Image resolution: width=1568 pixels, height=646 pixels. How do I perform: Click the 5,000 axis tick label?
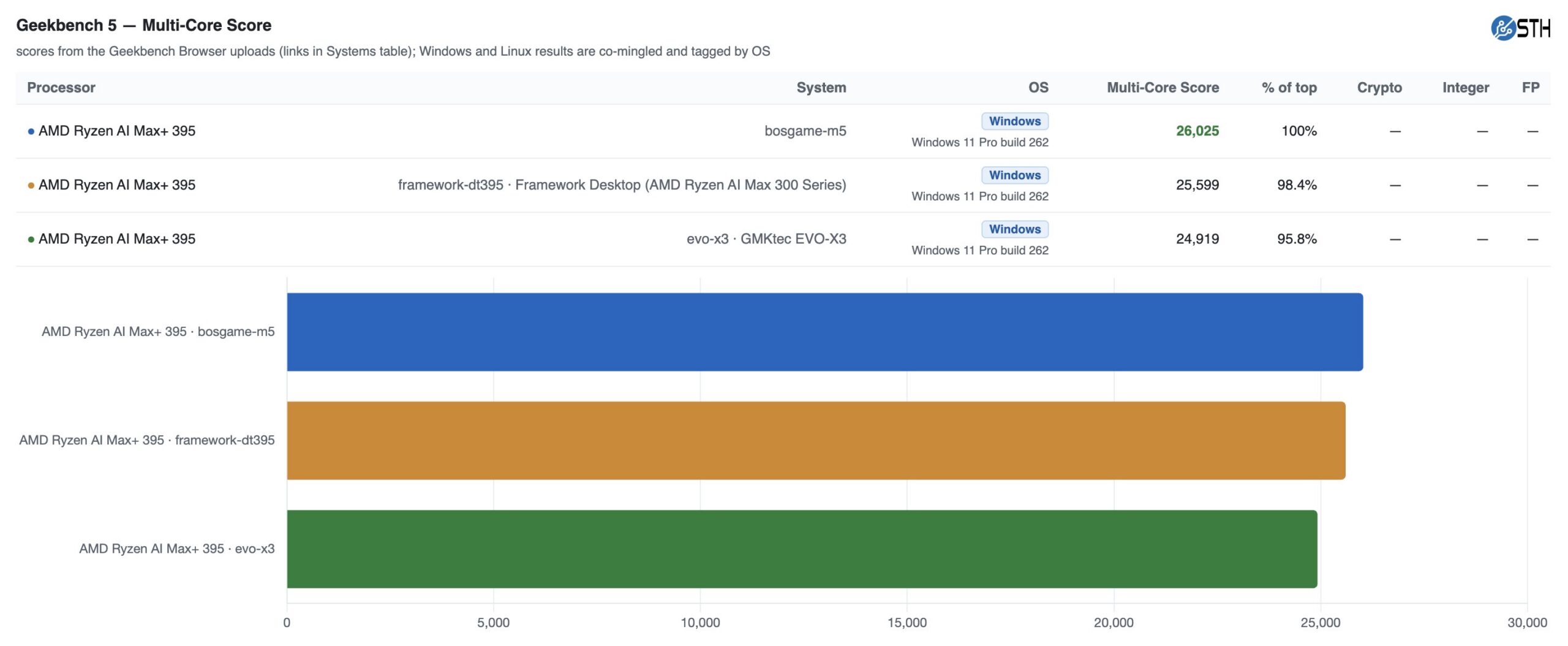(x=493, y=623)
